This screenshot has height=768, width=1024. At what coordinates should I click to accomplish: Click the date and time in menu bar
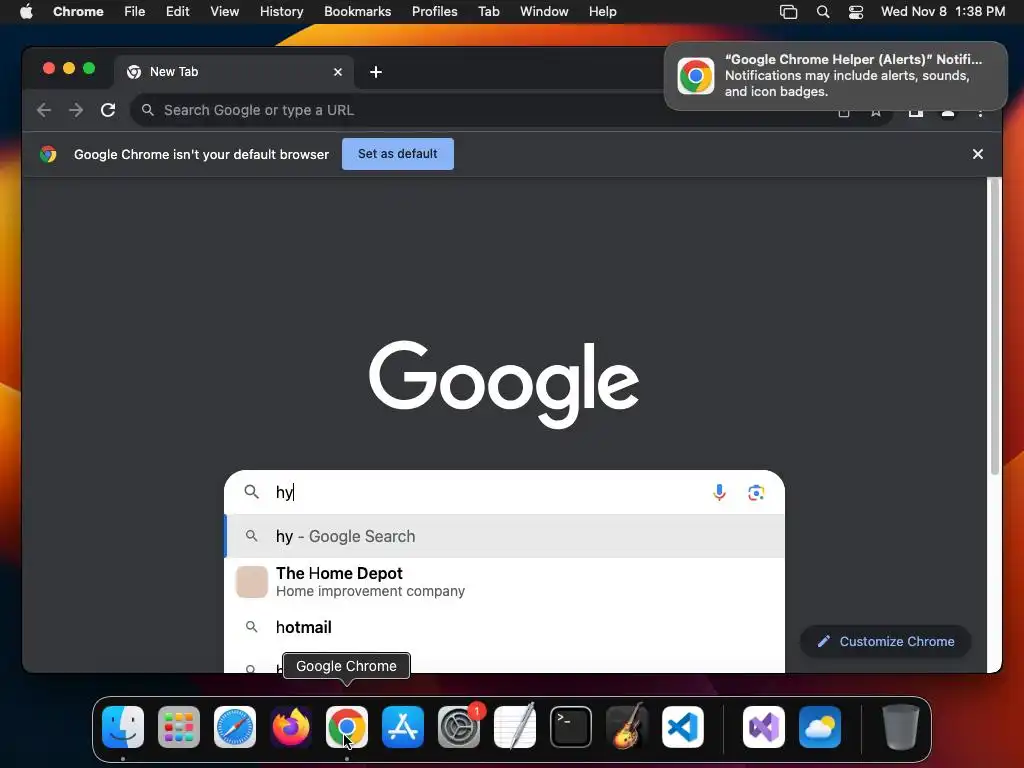(x=942, y=12)
